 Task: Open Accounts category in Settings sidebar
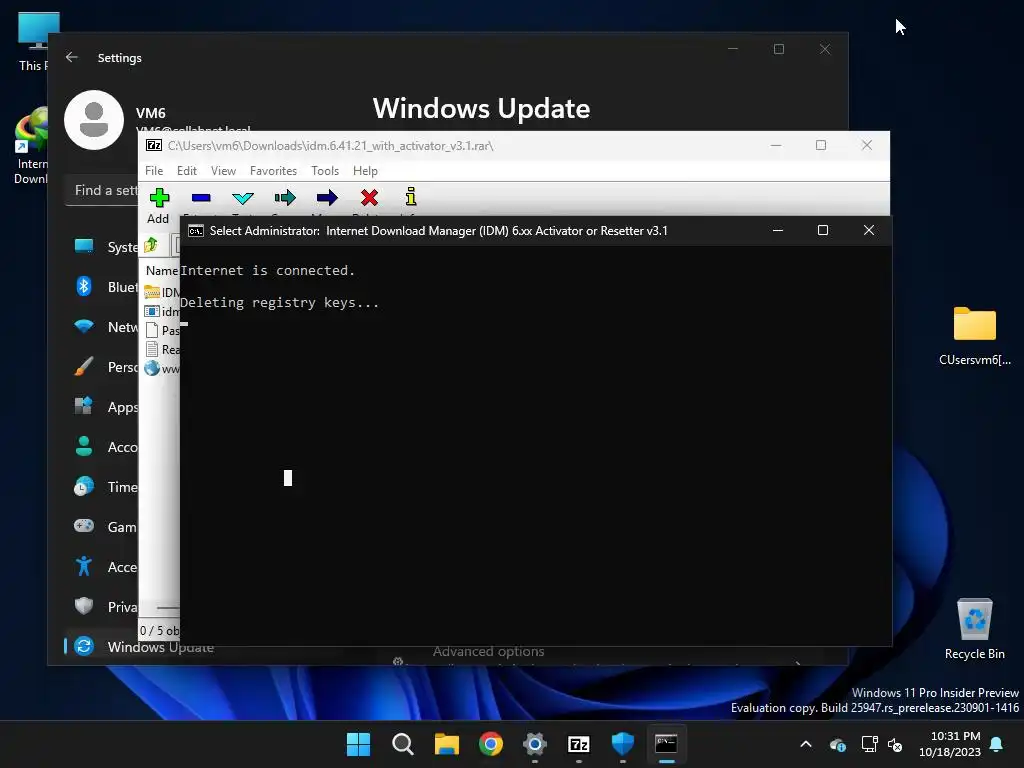pos(106,447)
